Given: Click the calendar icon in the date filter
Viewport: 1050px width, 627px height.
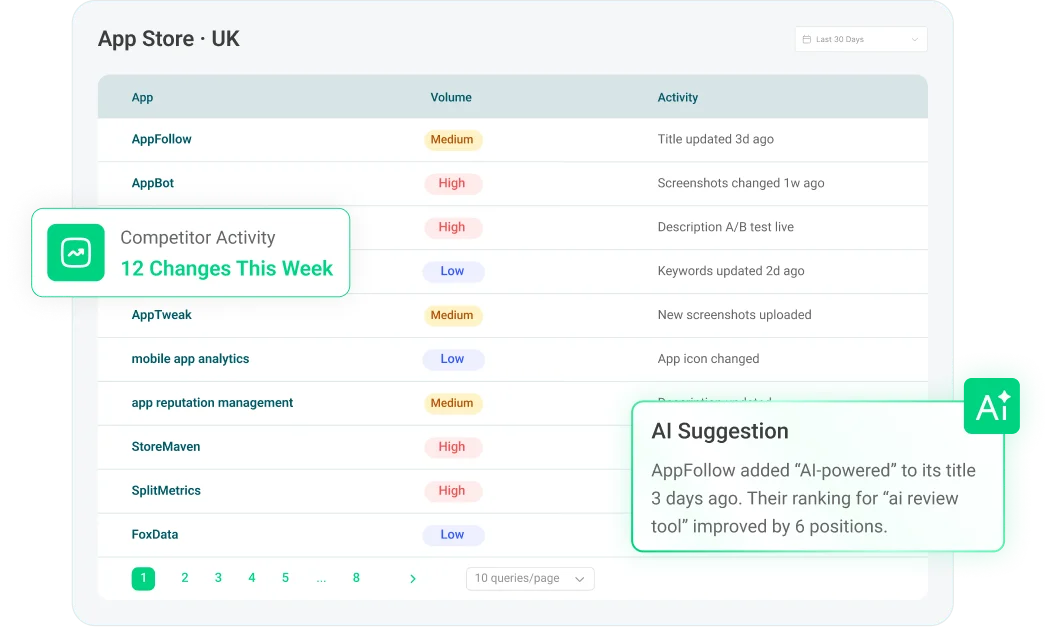Looking at the screenshot, I should (806, 40).
